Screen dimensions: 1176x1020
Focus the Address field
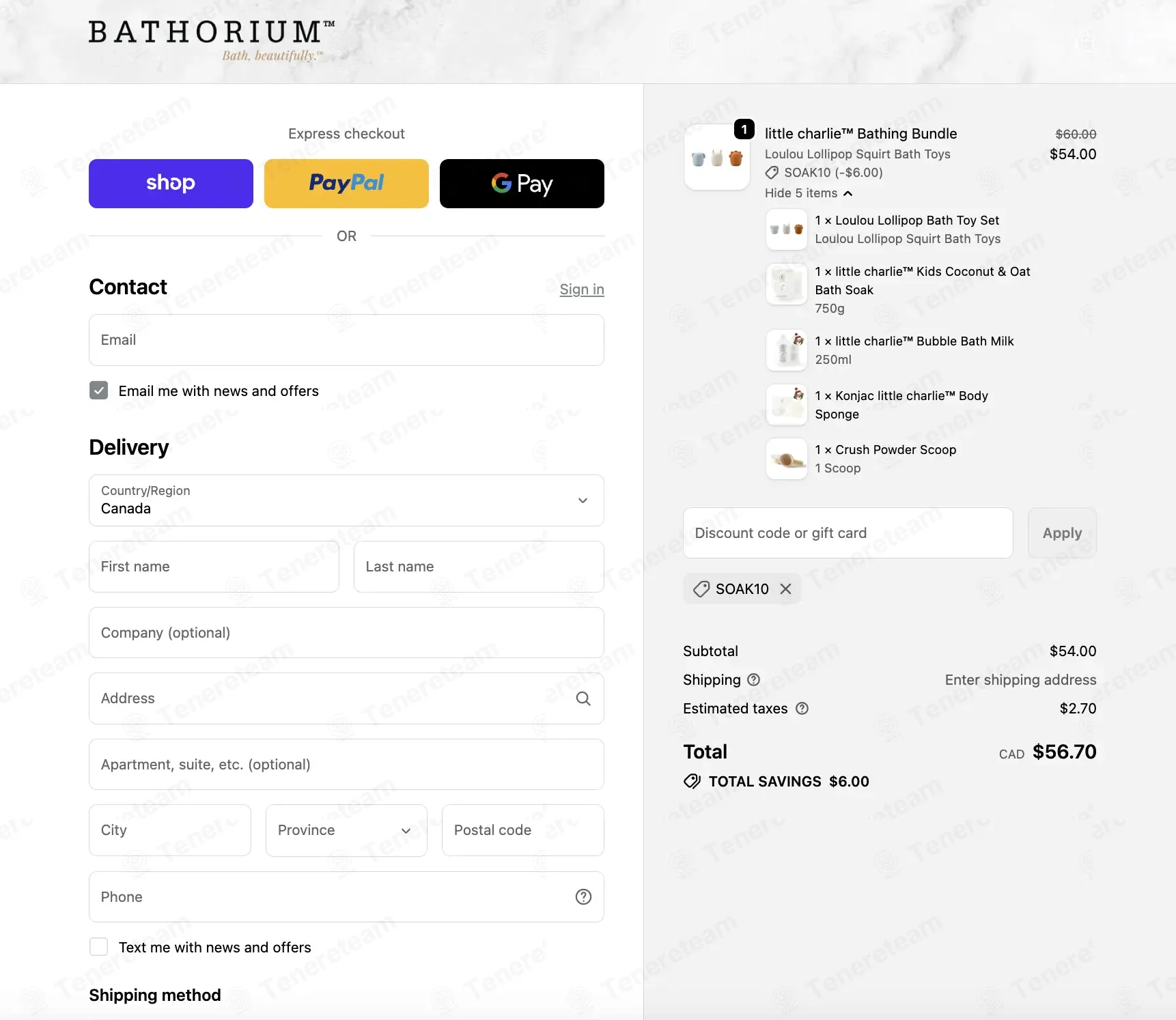pyautogui.click(x=346, y=698)
